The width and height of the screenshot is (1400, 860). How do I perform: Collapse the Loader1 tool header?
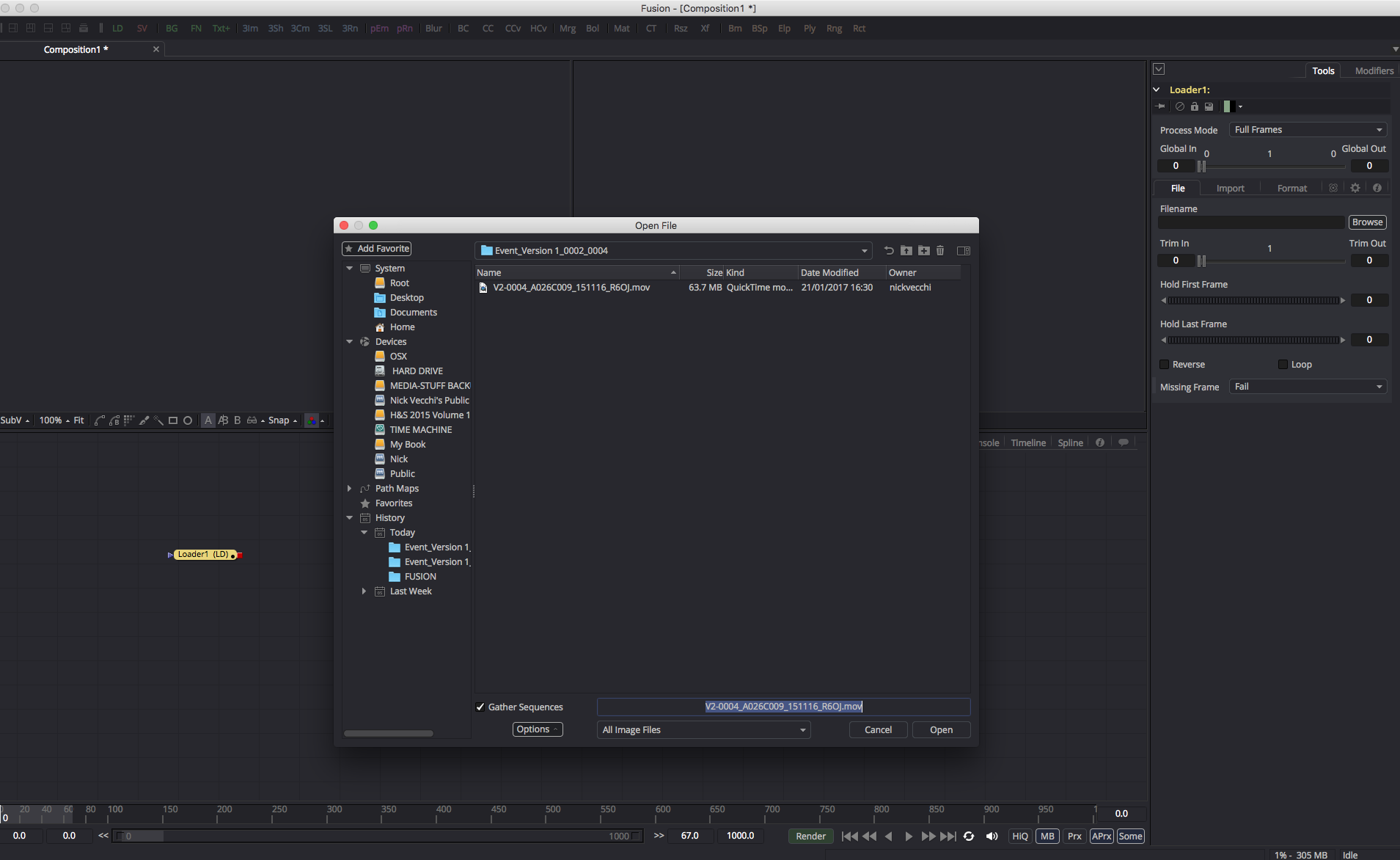pyautogui.click(x=1157, y=90)
